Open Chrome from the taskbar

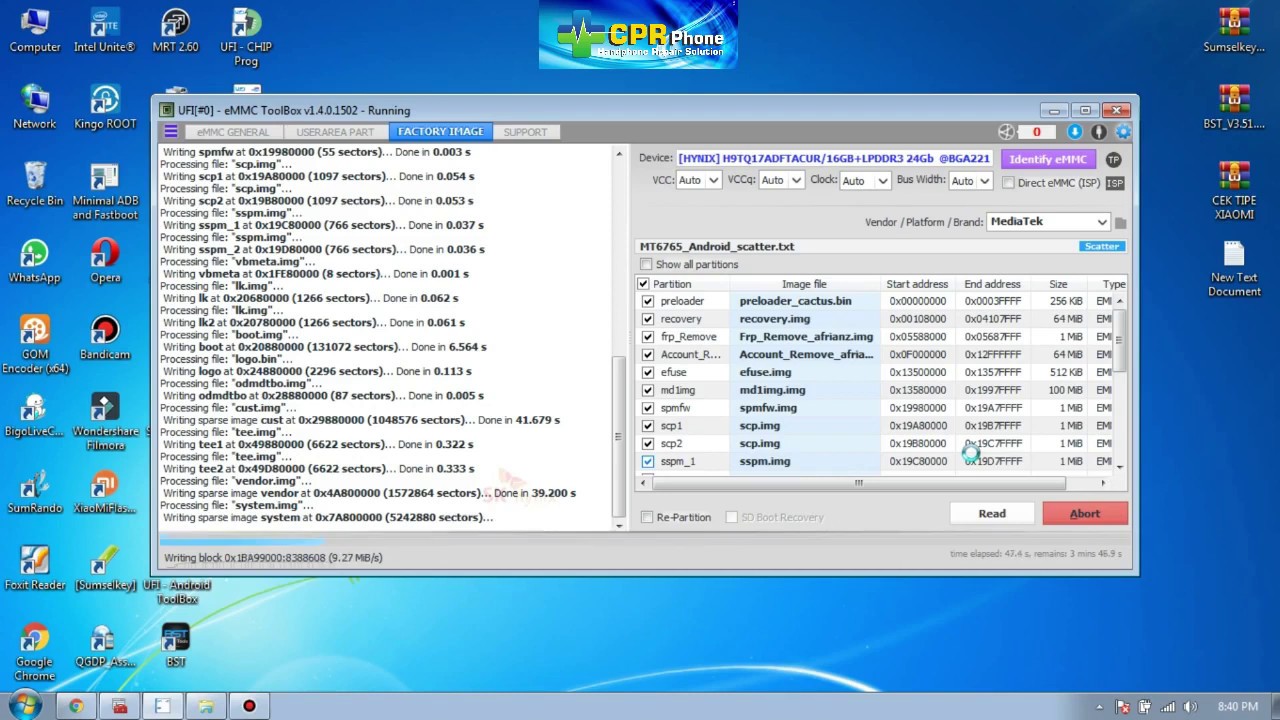pos(76,706)
